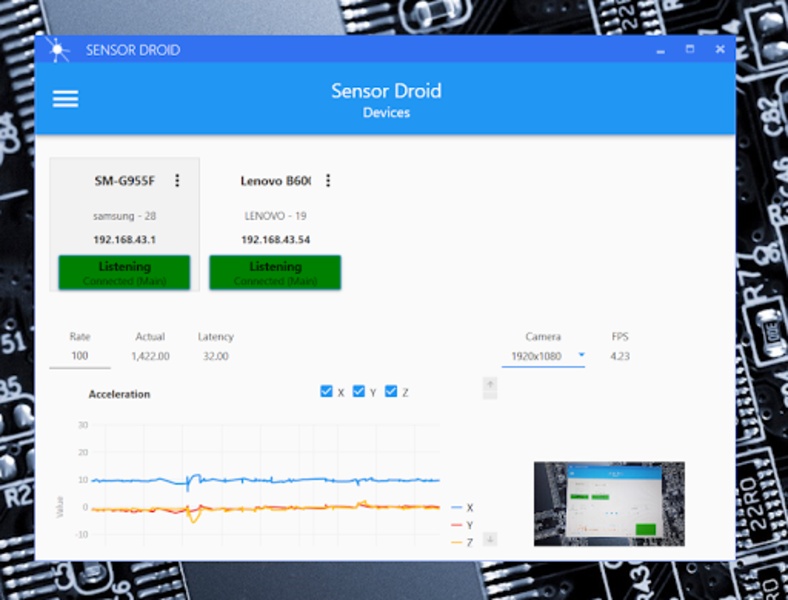Click the IP address 192.168.43.1
This screenshot has height=600, width=788.
click(125, 240)
